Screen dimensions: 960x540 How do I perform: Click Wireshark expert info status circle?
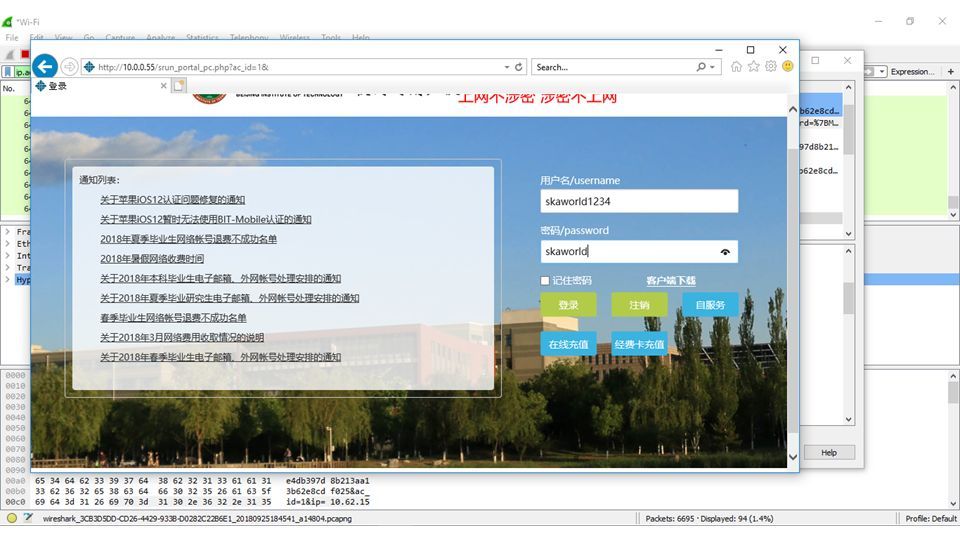[12, 518]
